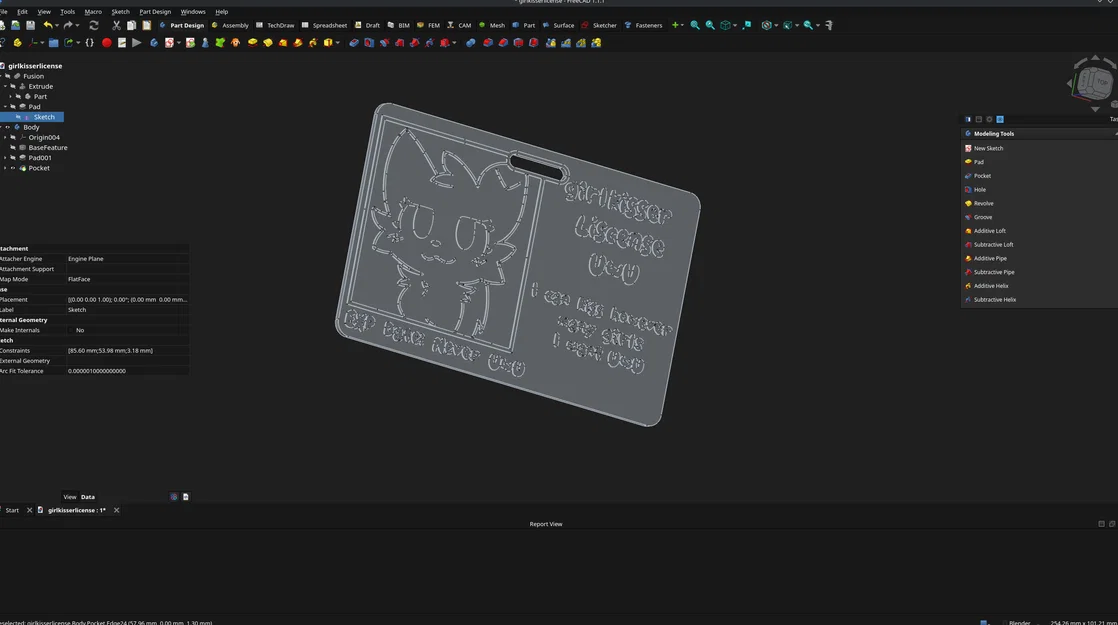Open the standard views cube dropdown

tap(734, 25)
